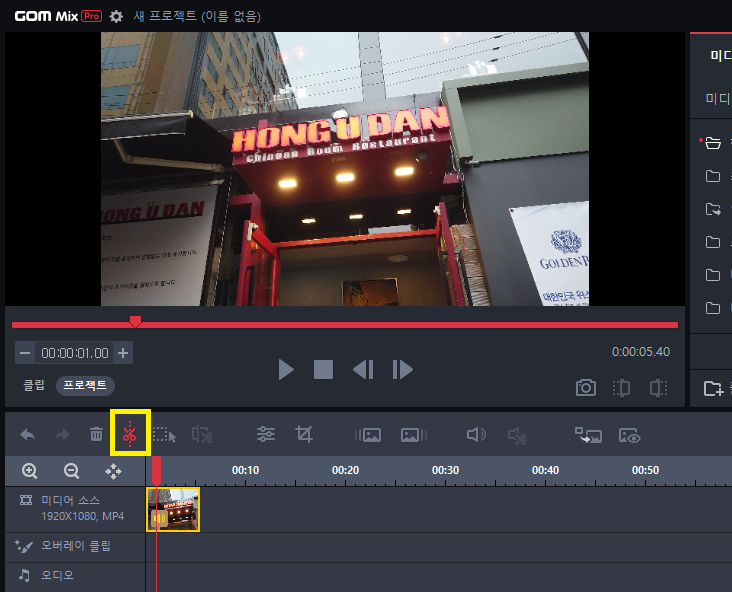Click the fade-out image icon
This screenshot has width=732, height=592.
414,435
